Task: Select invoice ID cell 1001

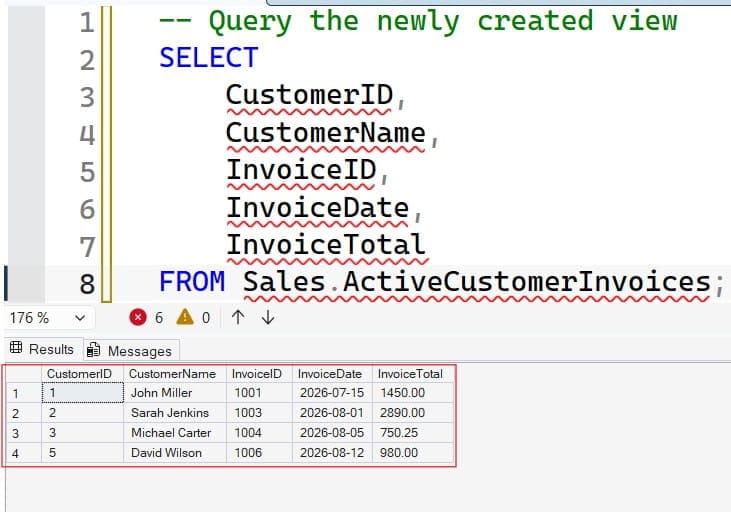Action: pyautogui.click(x=259, y=393)
